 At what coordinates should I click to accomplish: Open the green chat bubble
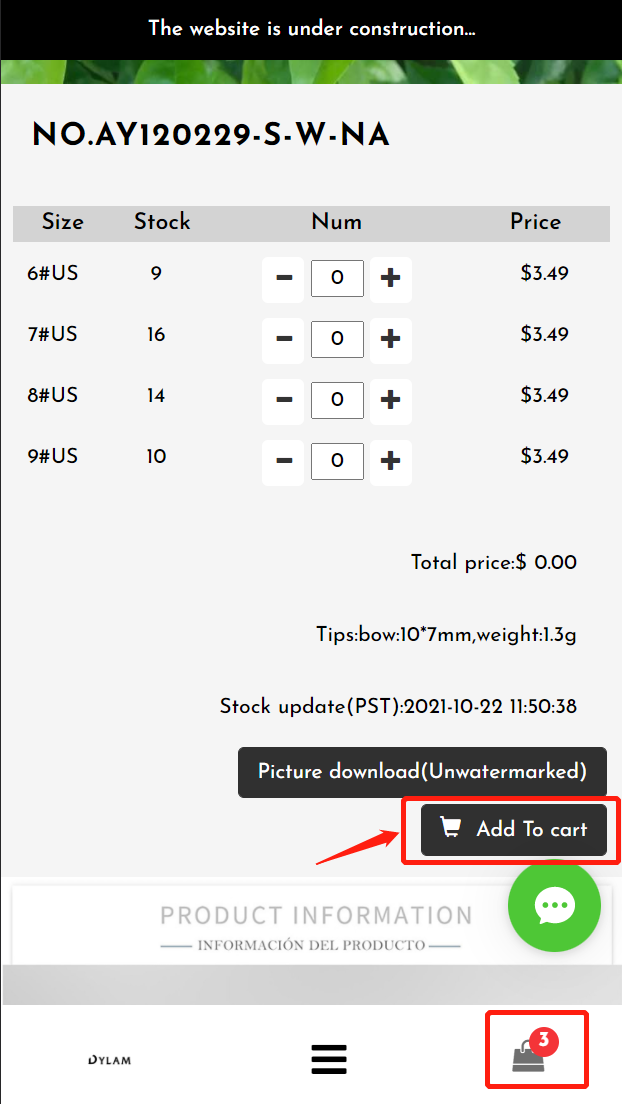click(554, 906)
